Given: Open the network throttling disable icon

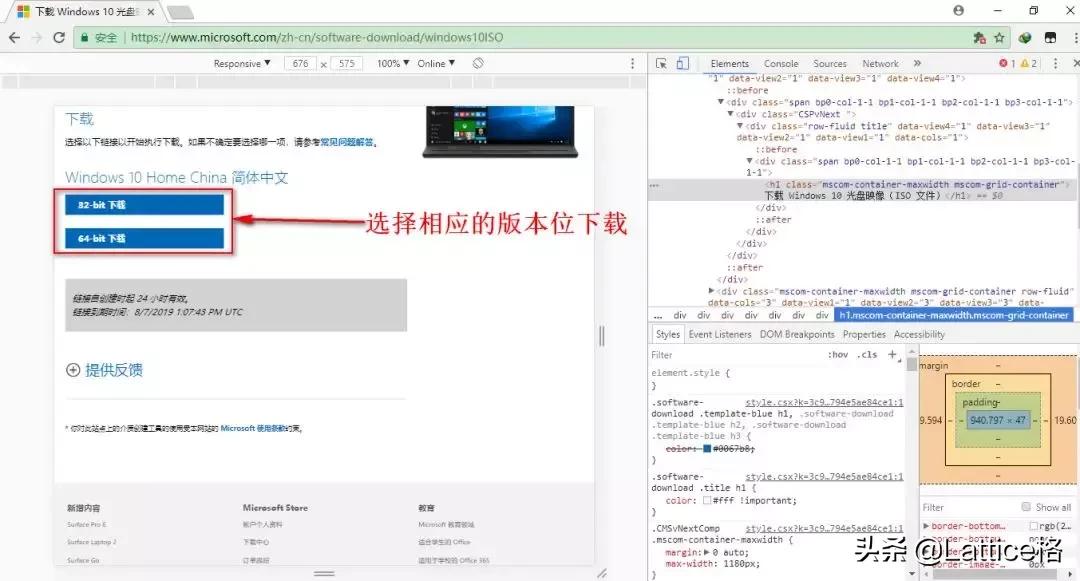Looking at the screenshot, I should 479,62.
